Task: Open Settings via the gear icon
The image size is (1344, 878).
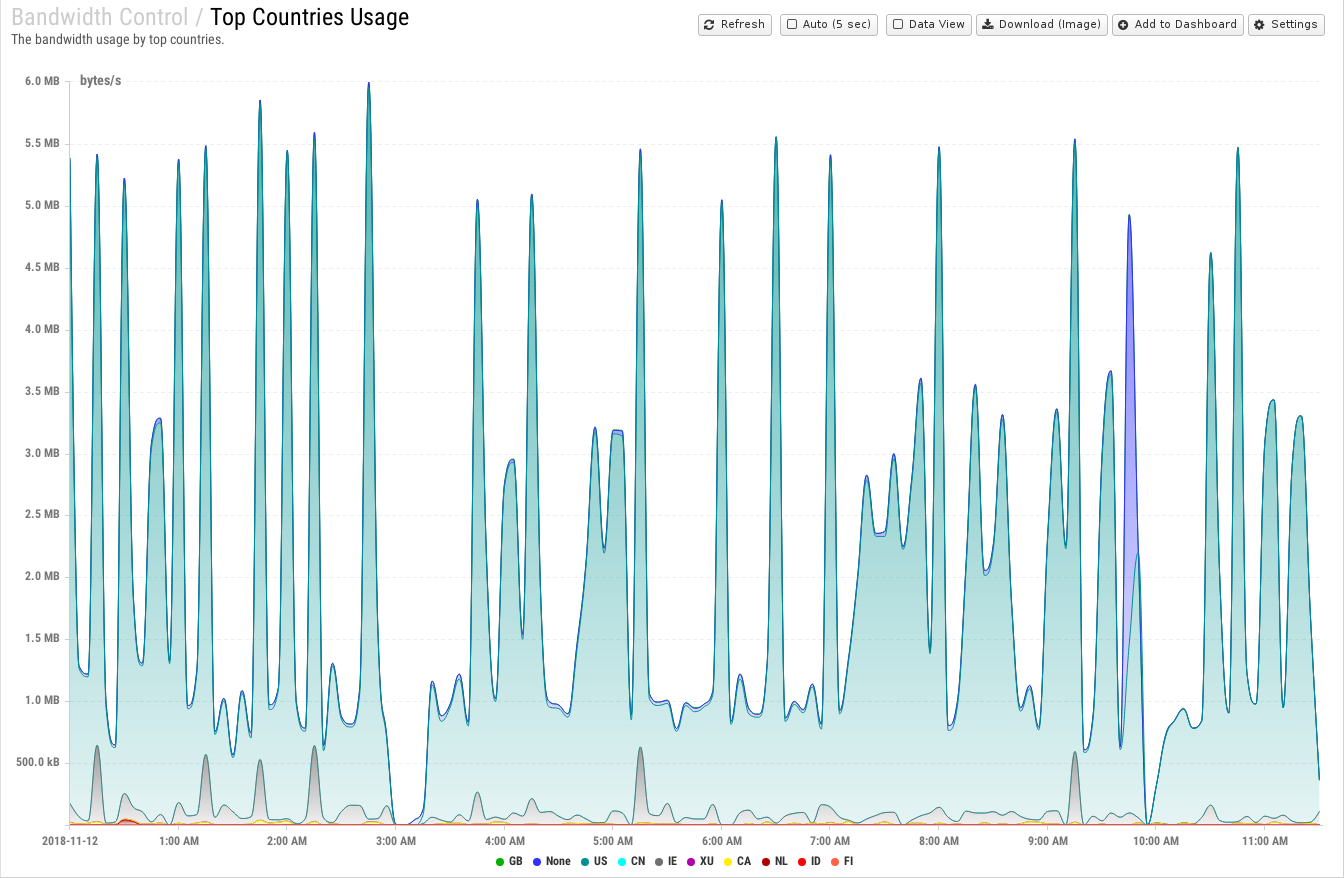Action: tap(1259, 25)
